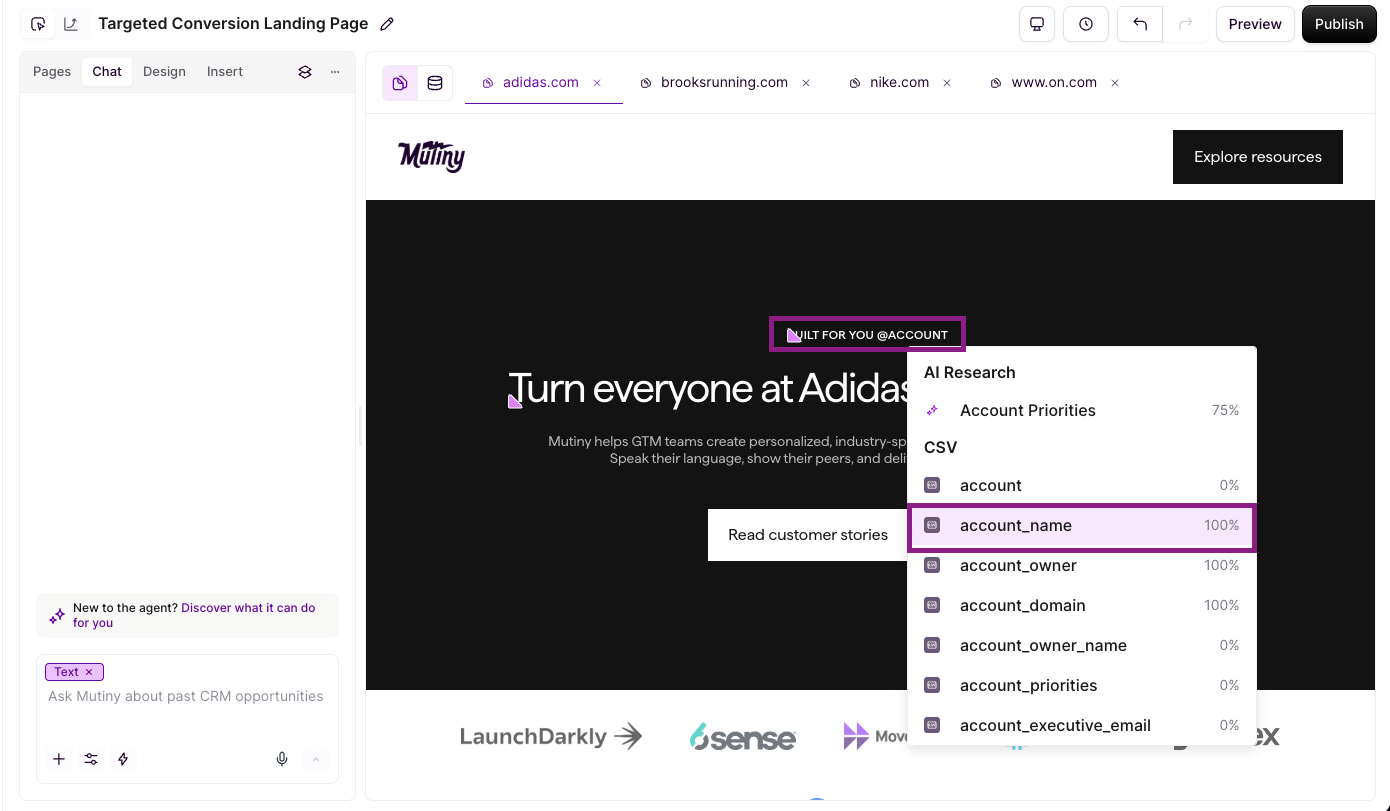
Task: Toggle the pages view icon beside database
Action: pyautogui.click(x=400, y=83)
